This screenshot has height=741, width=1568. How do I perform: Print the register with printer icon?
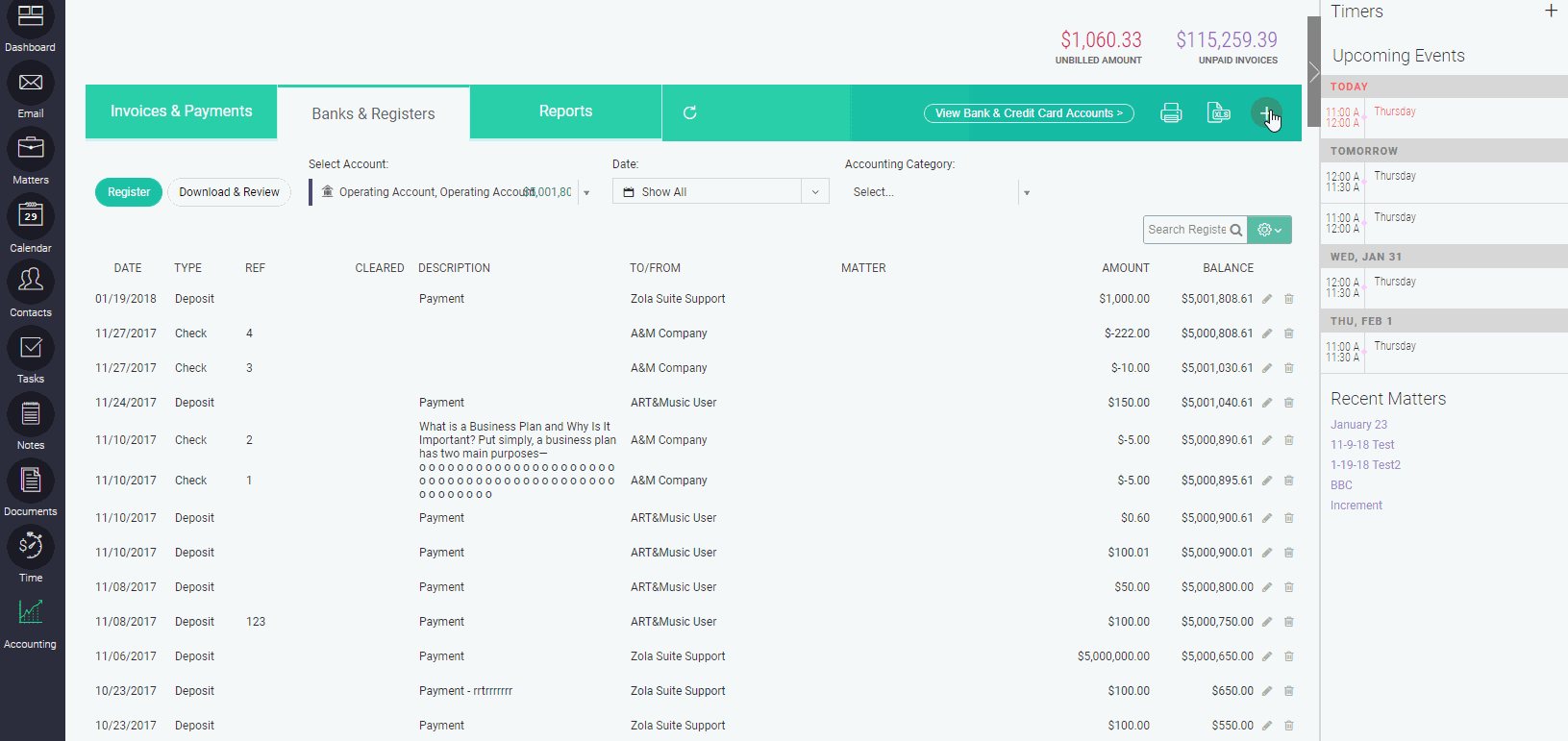point(1171,112)
